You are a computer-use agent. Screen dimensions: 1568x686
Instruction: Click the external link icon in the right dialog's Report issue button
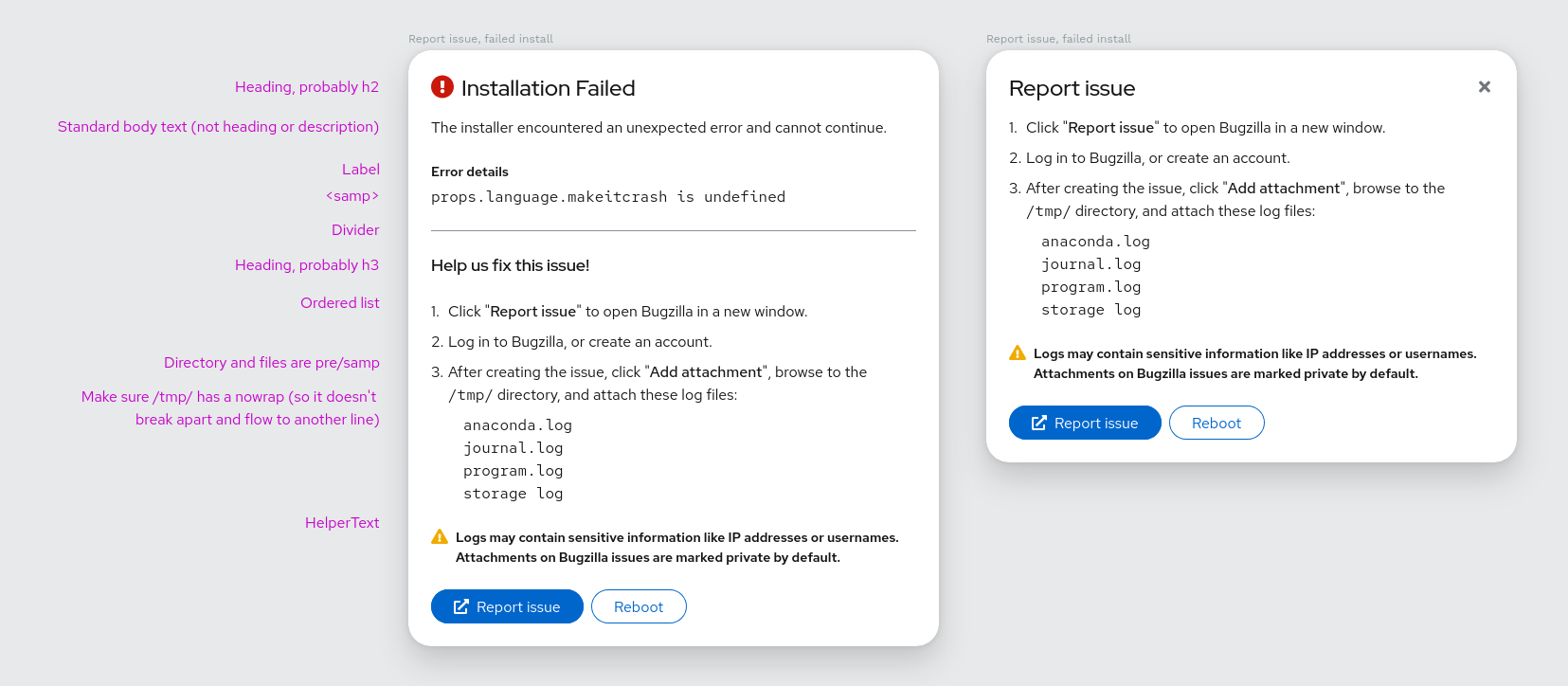coord(1039,424)
